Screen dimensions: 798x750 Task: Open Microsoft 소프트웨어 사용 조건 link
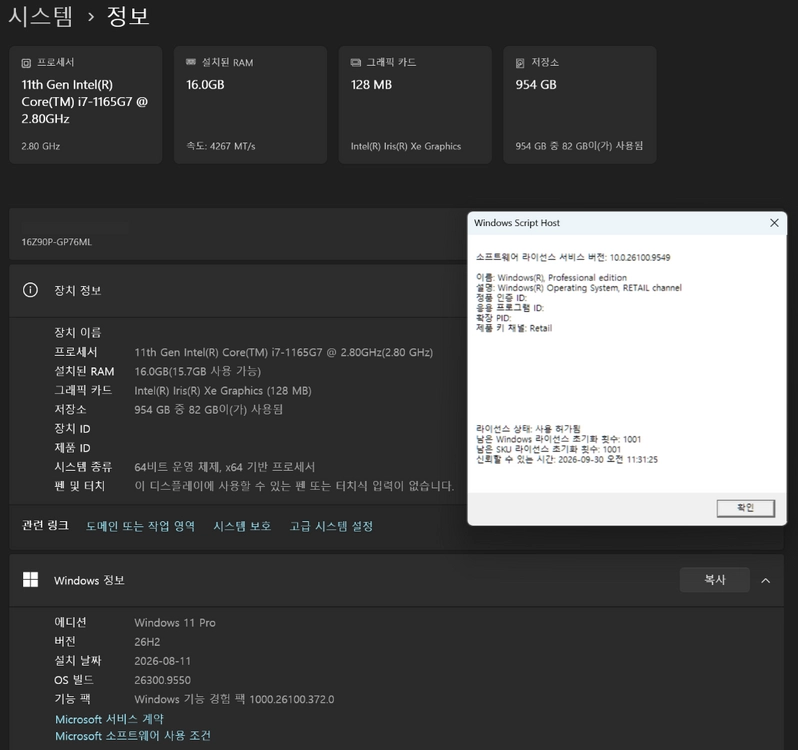[x=133, y=736]
